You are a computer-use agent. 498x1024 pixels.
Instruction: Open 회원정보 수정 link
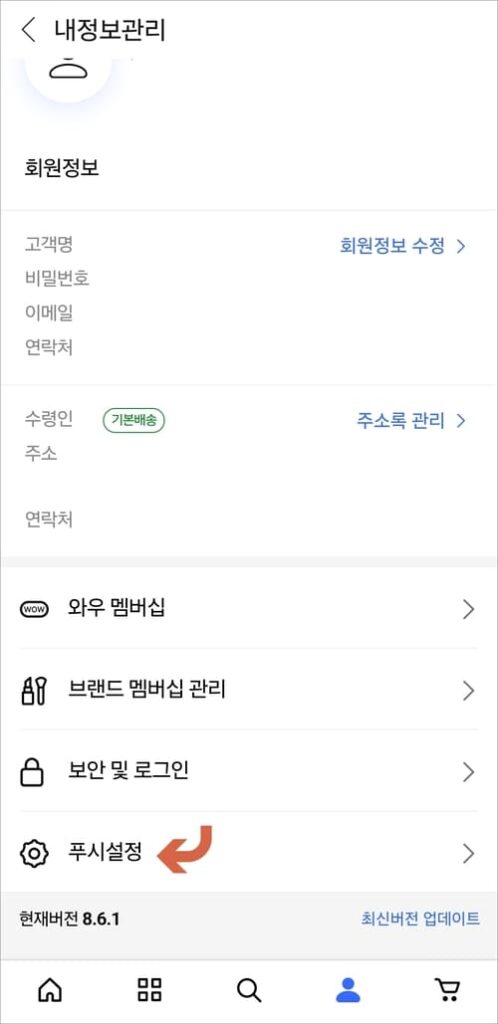click(403, 246)
